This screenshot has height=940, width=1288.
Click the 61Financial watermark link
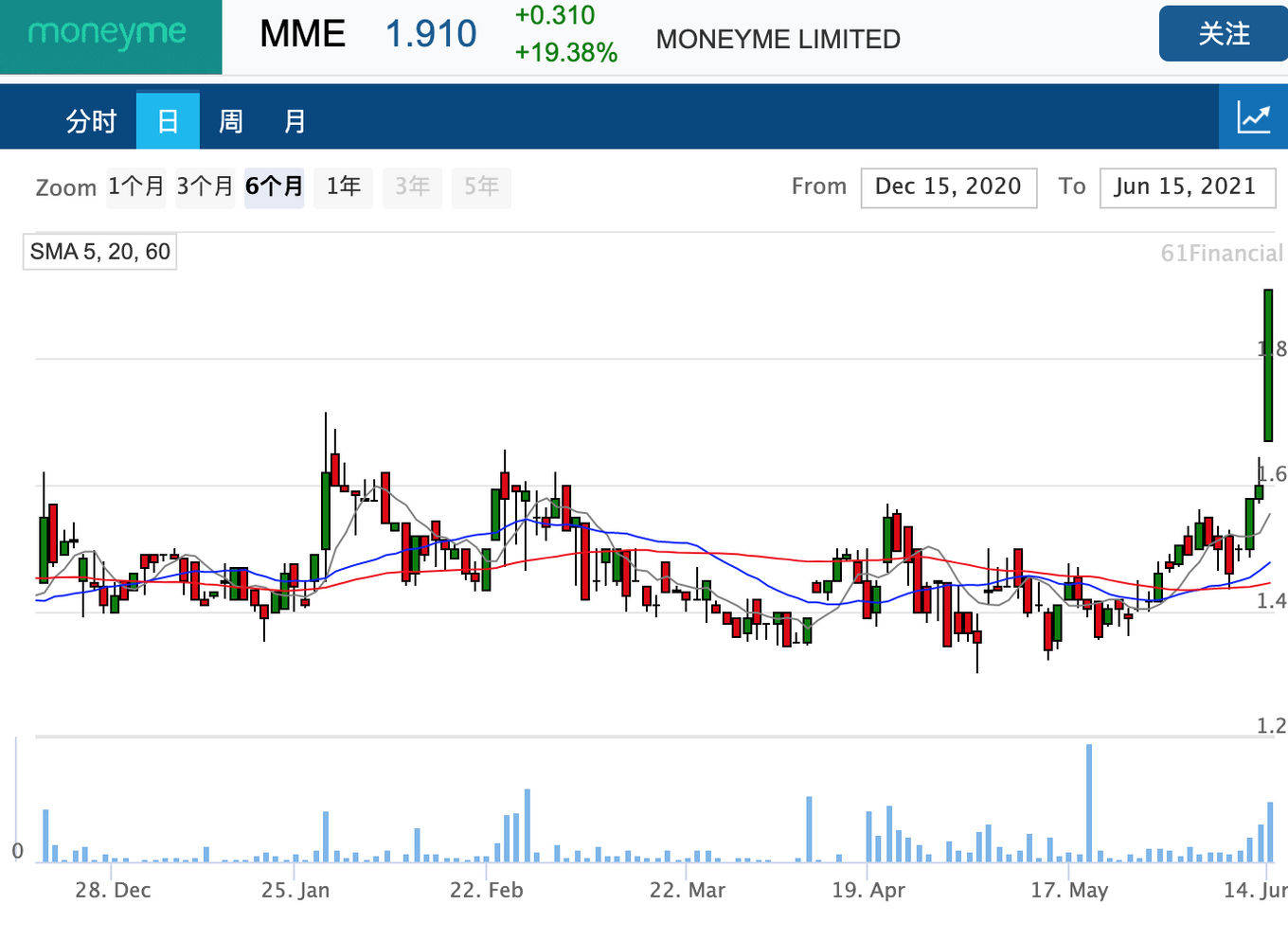pyautogui.click(x=1222, y=253)
